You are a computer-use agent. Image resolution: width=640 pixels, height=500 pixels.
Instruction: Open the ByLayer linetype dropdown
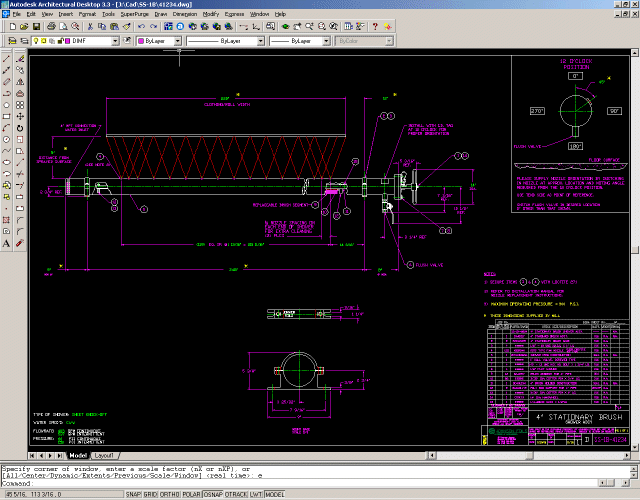[261, 41]
